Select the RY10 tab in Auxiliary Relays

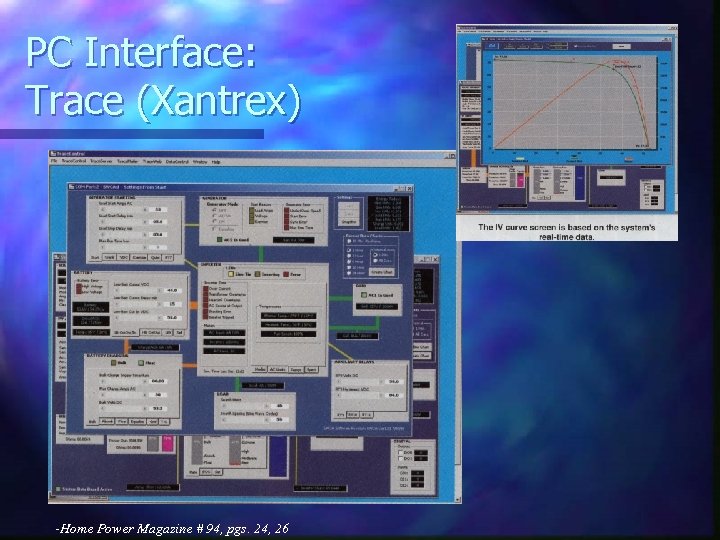(x=353, y=415)
